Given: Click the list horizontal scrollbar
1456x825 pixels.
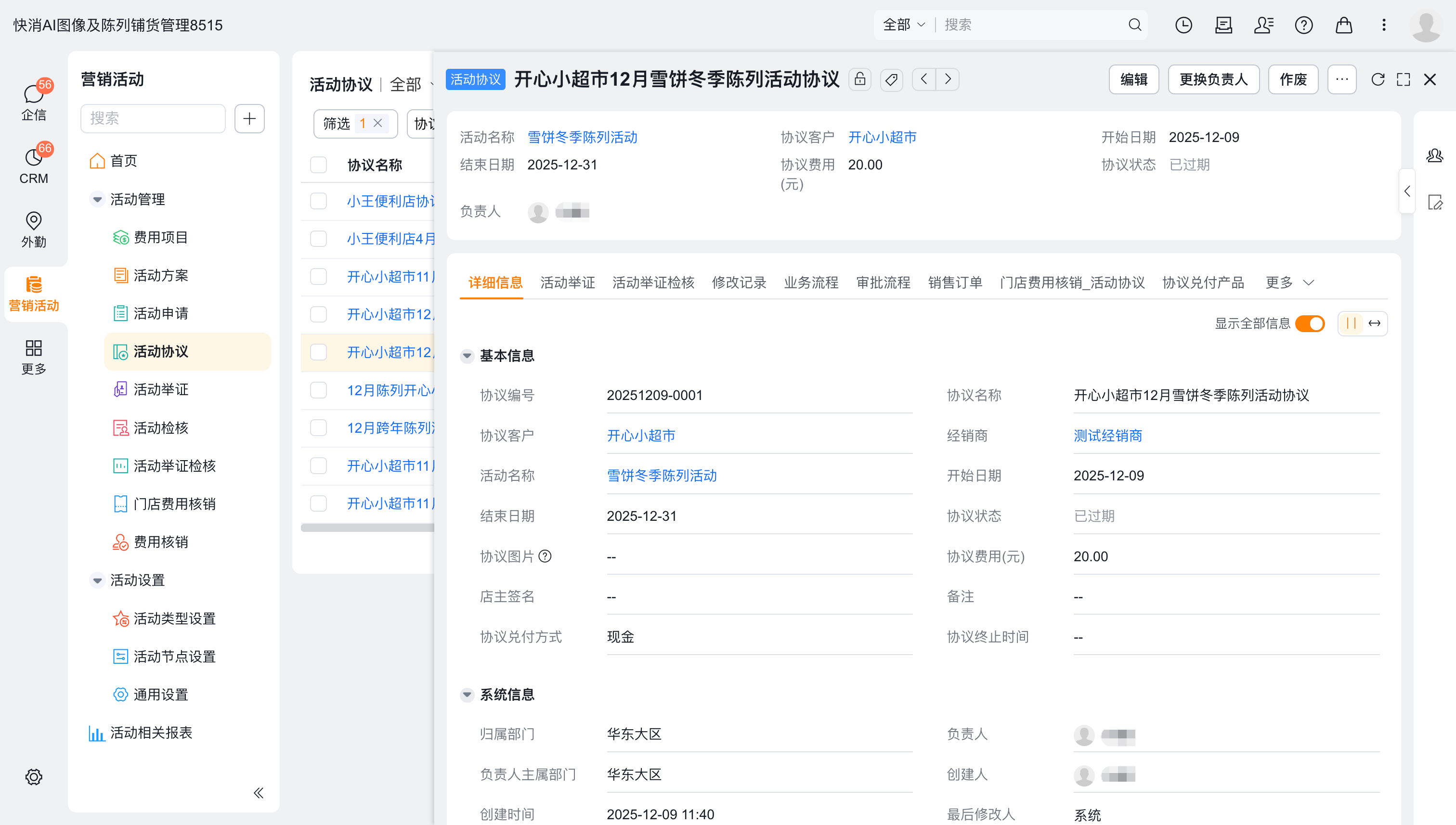Looking at the screenshot, I should click(367, 528).
